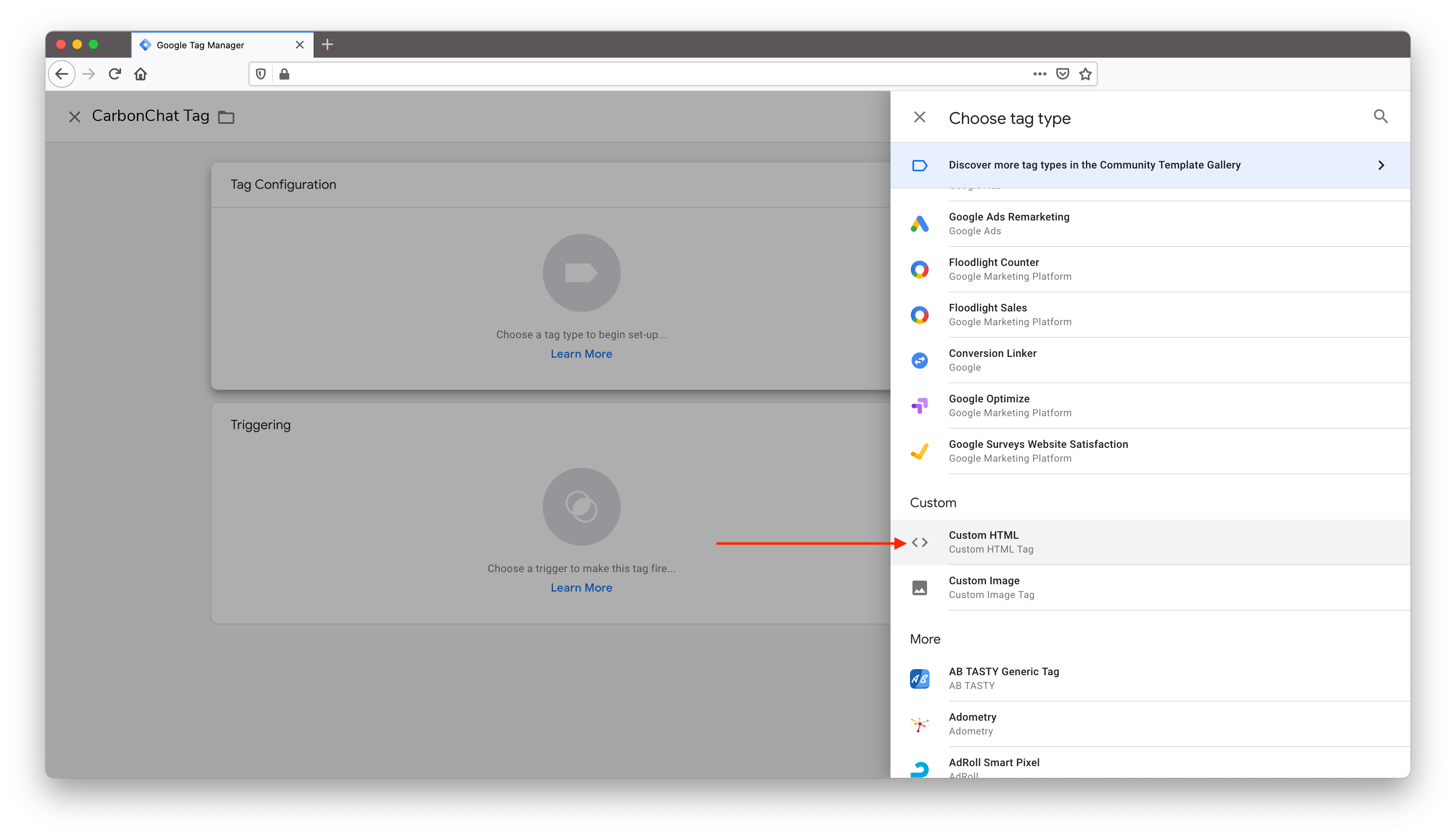Choose the Custom Image tag icon
The width and height of the screenshot is (1456, 838).
[919, 587]
